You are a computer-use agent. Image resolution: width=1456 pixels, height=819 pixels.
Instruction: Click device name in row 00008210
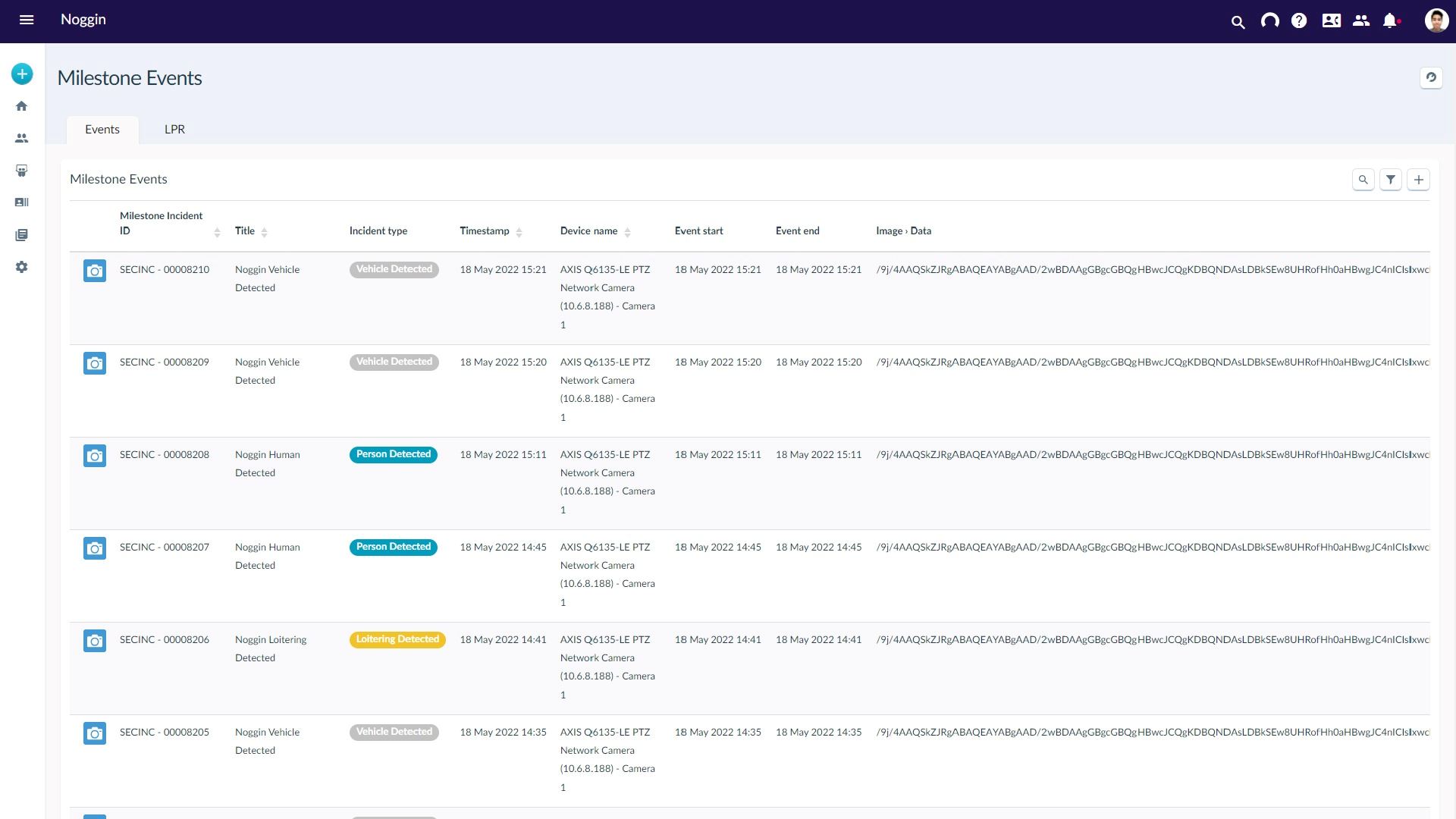coord(607,297)
